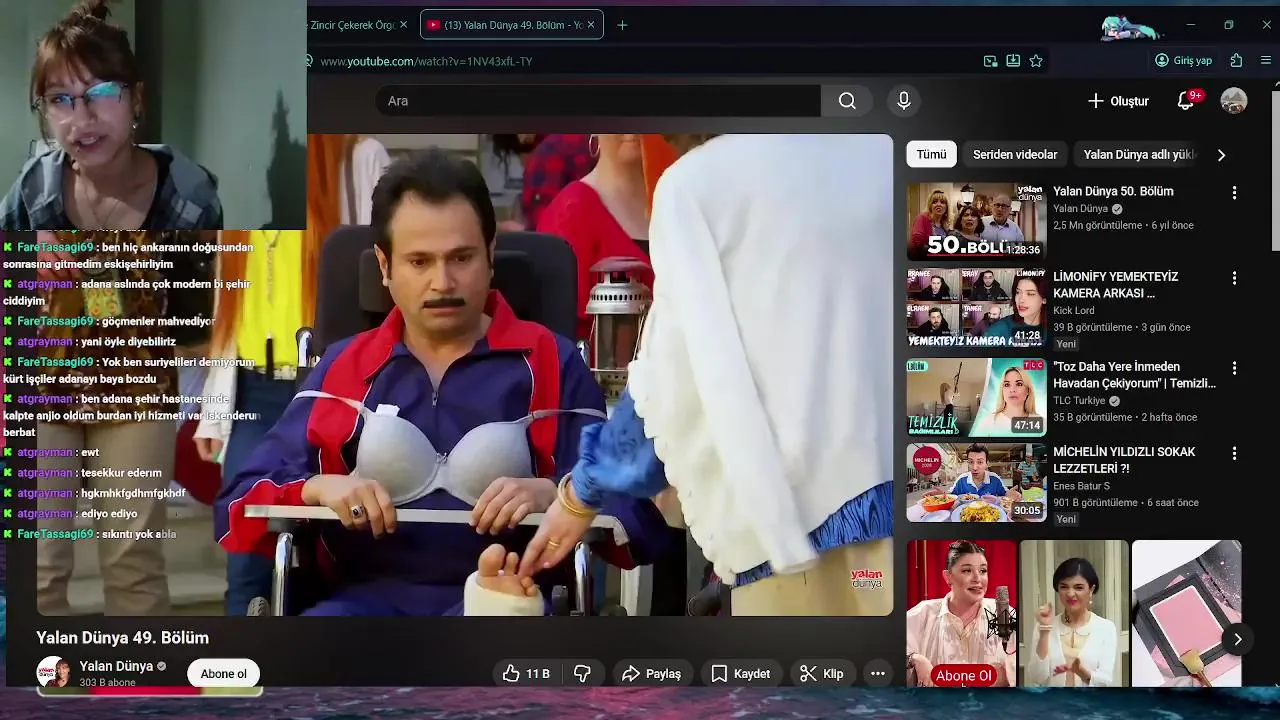Click the picture-in-picture icon in address bar
The image size is (1280, 720).
pyautogui.click(x=990, y=61)
